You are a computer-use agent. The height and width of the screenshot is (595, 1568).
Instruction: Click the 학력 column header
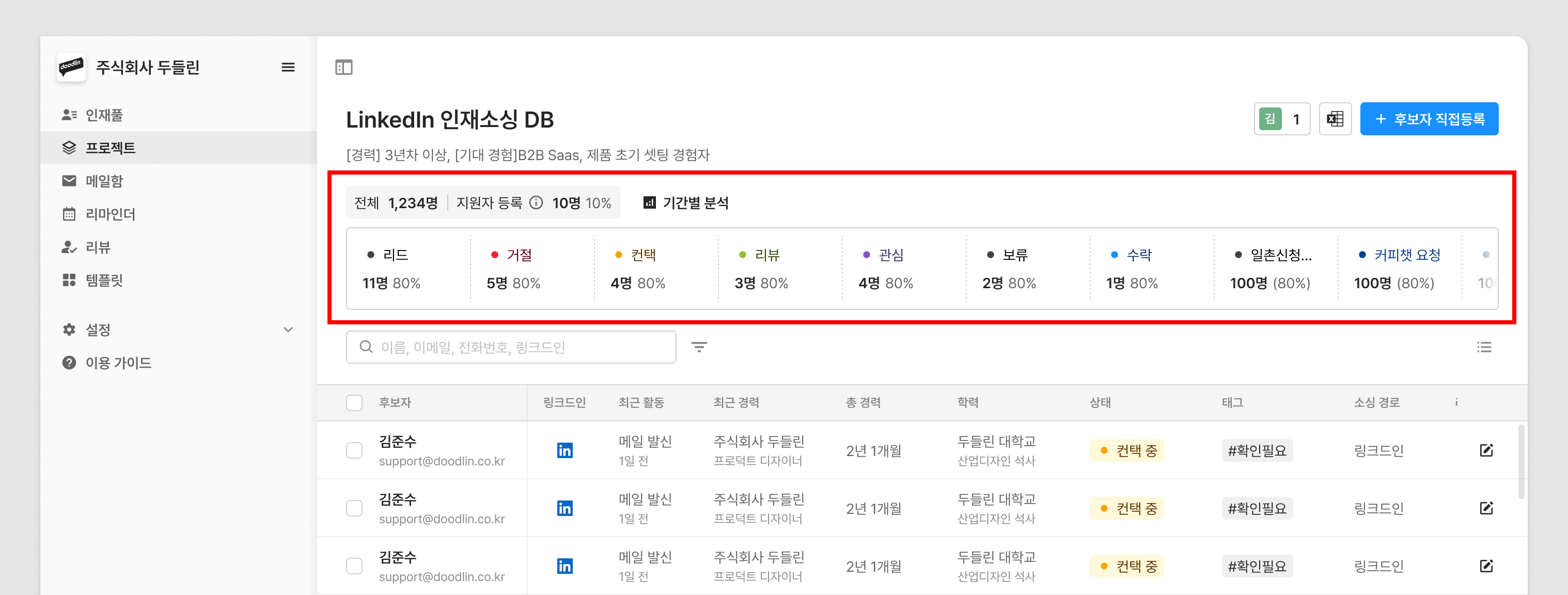(968, 402)
